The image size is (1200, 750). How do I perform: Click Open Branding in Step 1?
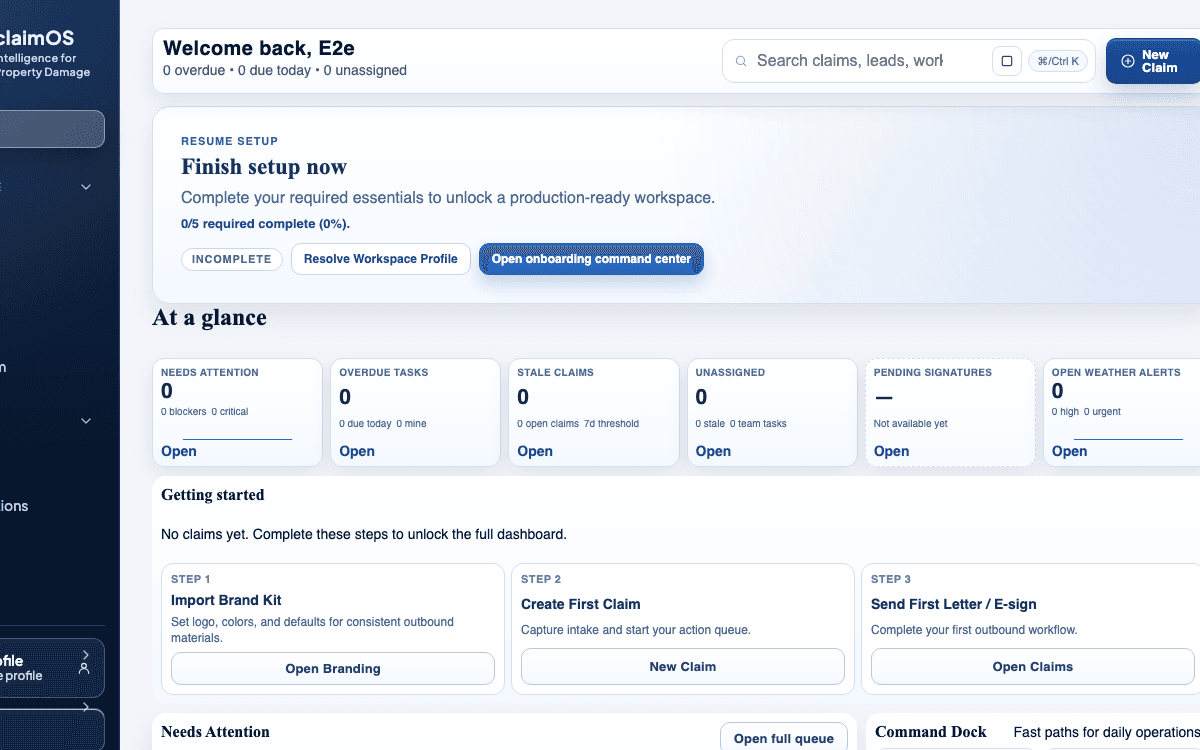[333, 668]
